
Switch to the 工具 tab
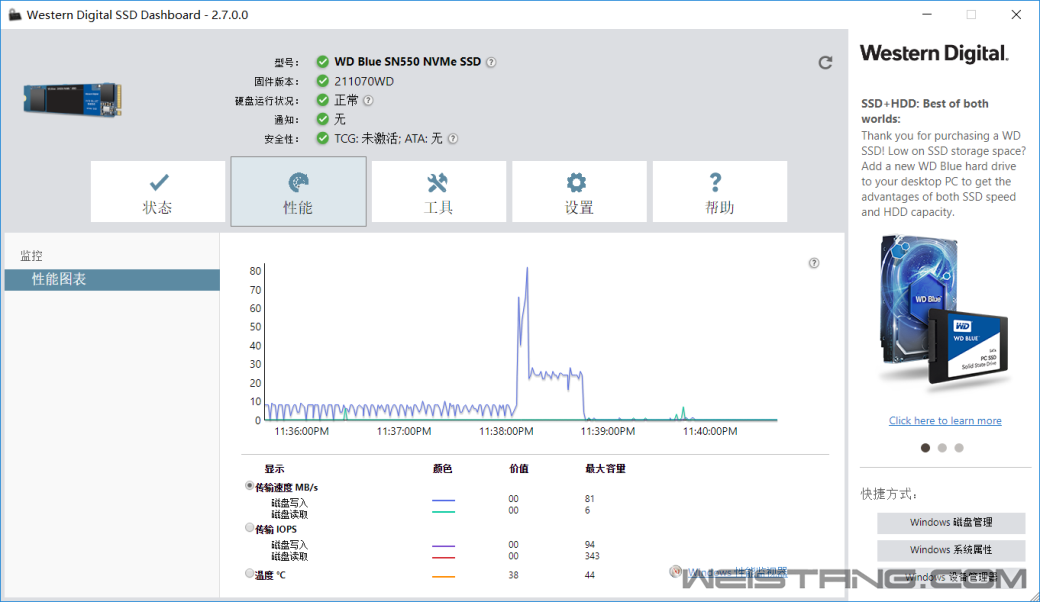point(438,192)
